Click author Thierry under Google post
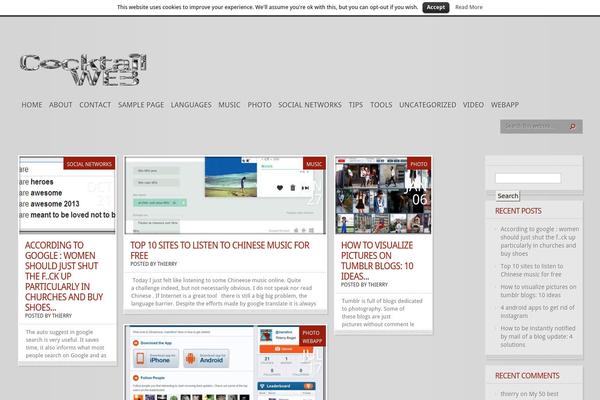The image size is (600, 400). pyautogui.click(x=62, y=316)
